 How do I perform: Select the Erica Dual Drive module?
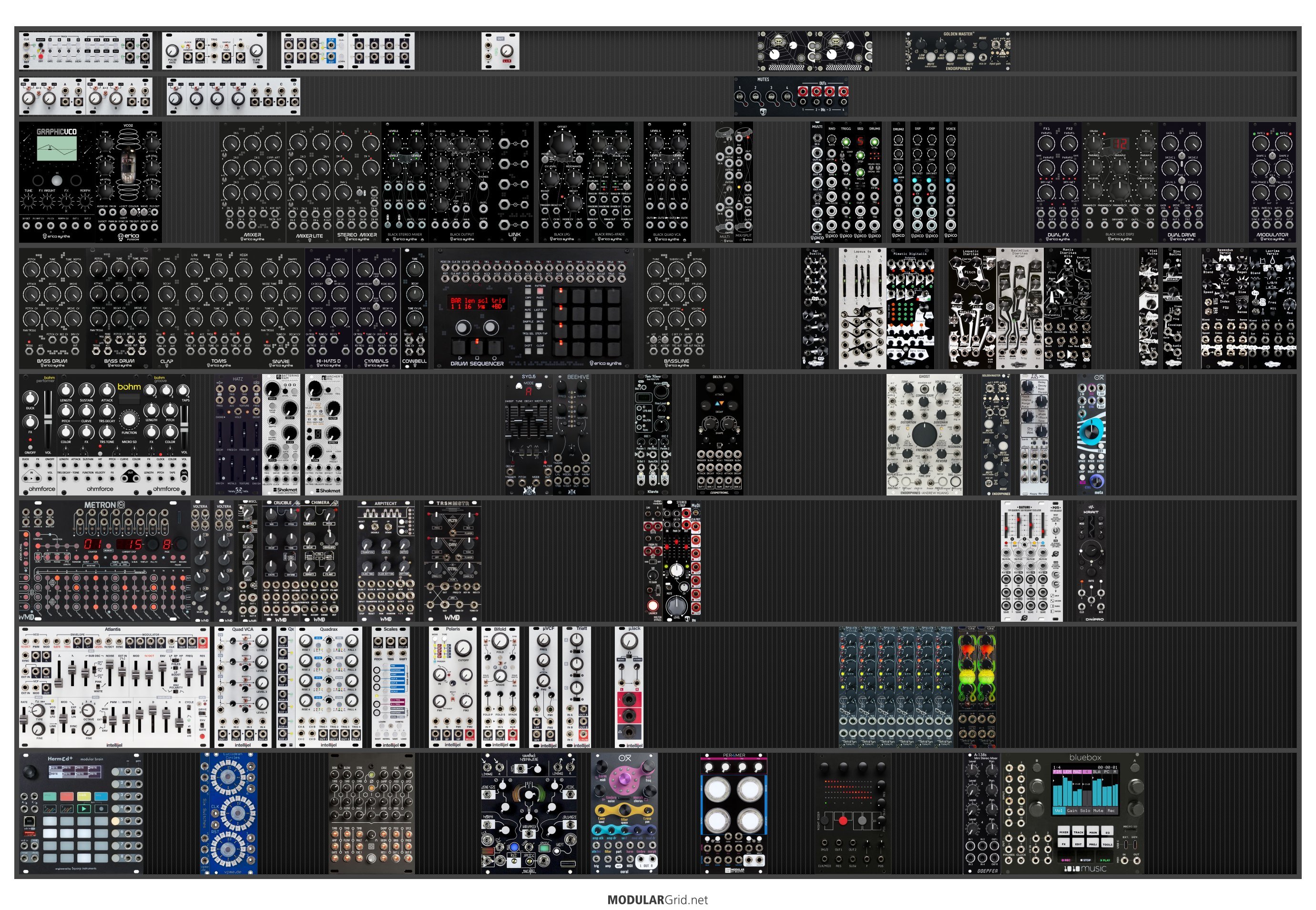(x=1182, y=182)
